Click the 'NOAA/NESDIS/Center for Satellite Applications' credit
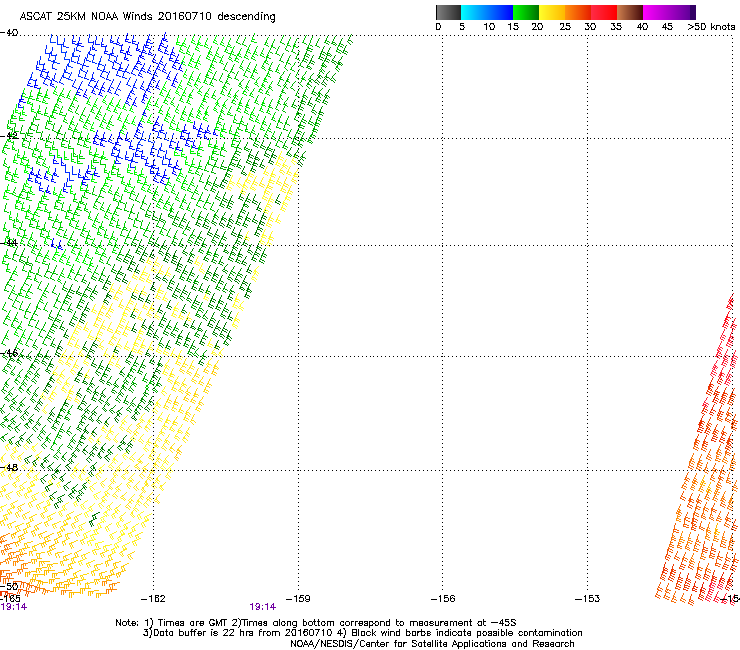This screenshot has width=740, height=650. 432,644
